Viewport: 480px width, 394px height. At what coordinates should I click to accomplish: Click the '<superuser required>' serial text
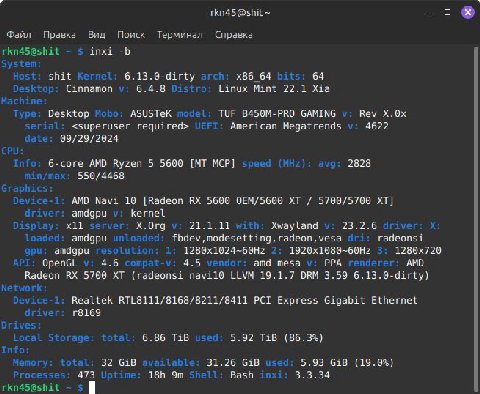coord(130,126)
